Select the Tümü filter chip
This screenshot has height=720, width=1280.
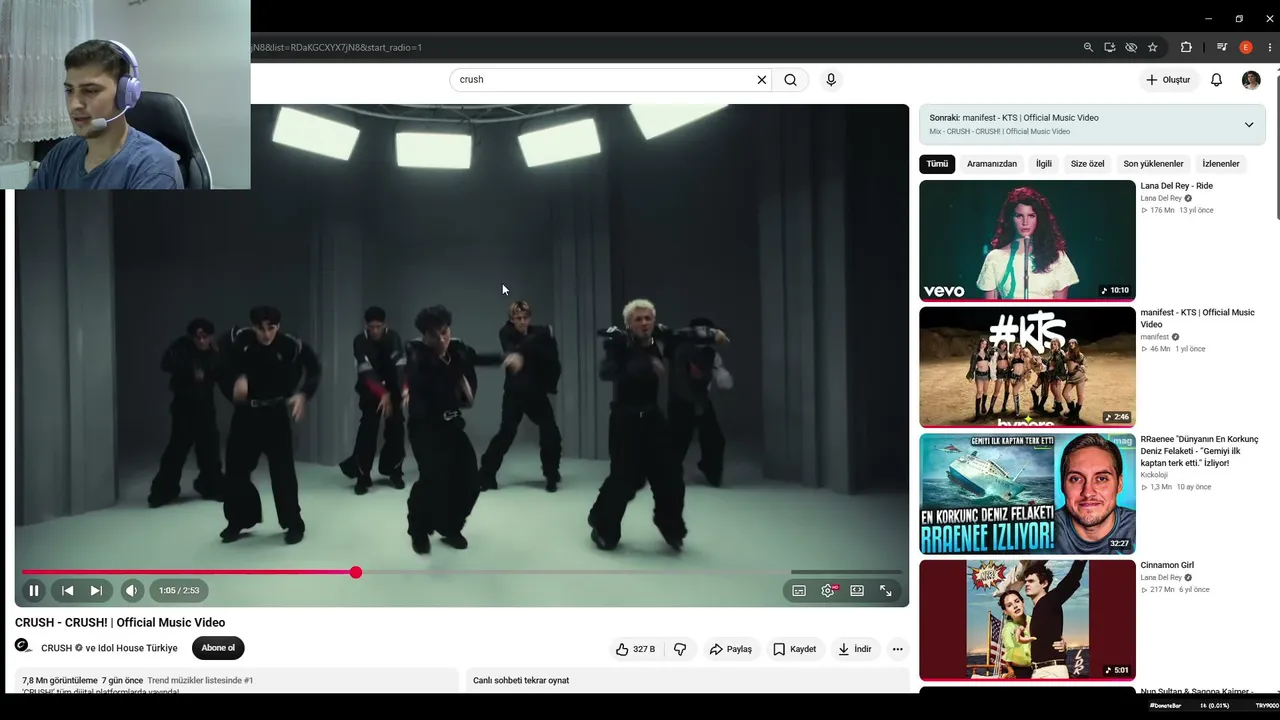pos(937,164)
